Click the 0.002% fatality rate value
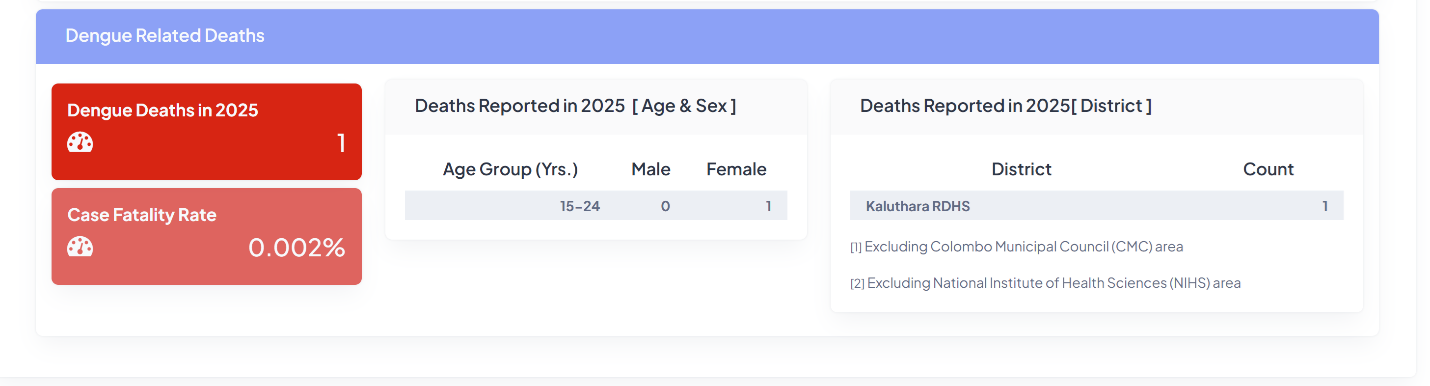The height and width of the screenshot is (386, 1430). [x=297, y=247]
